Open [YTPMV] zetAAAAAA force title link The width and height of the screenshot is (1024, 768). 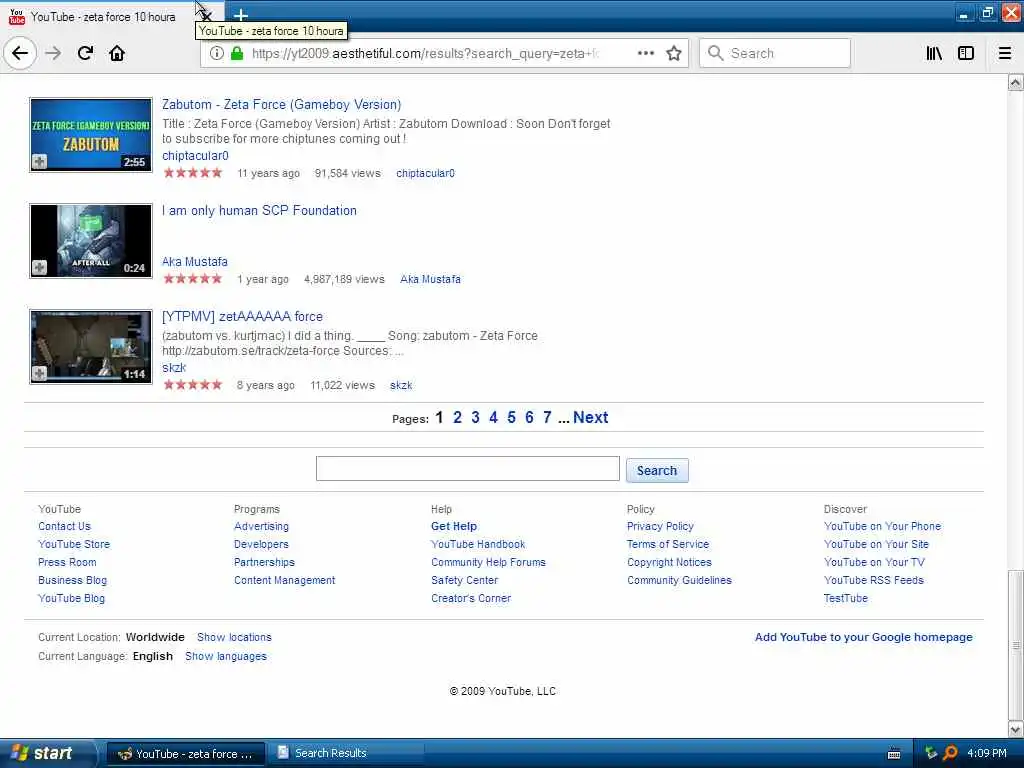242,316
